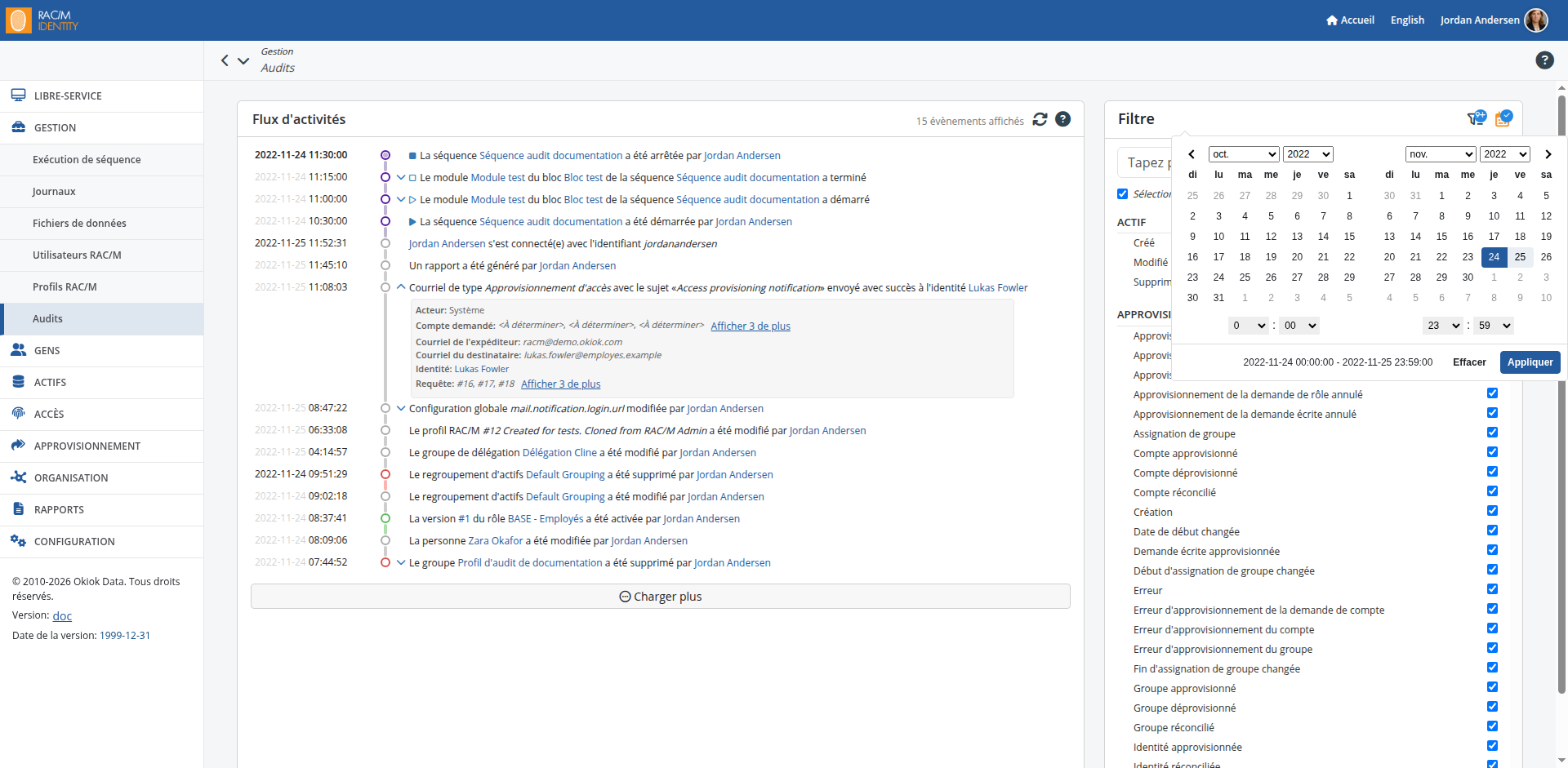Viewport: 1568px width, 768px height.
Task: Open the doc version link
Action: pyautogui.click(x=62, y=616)
